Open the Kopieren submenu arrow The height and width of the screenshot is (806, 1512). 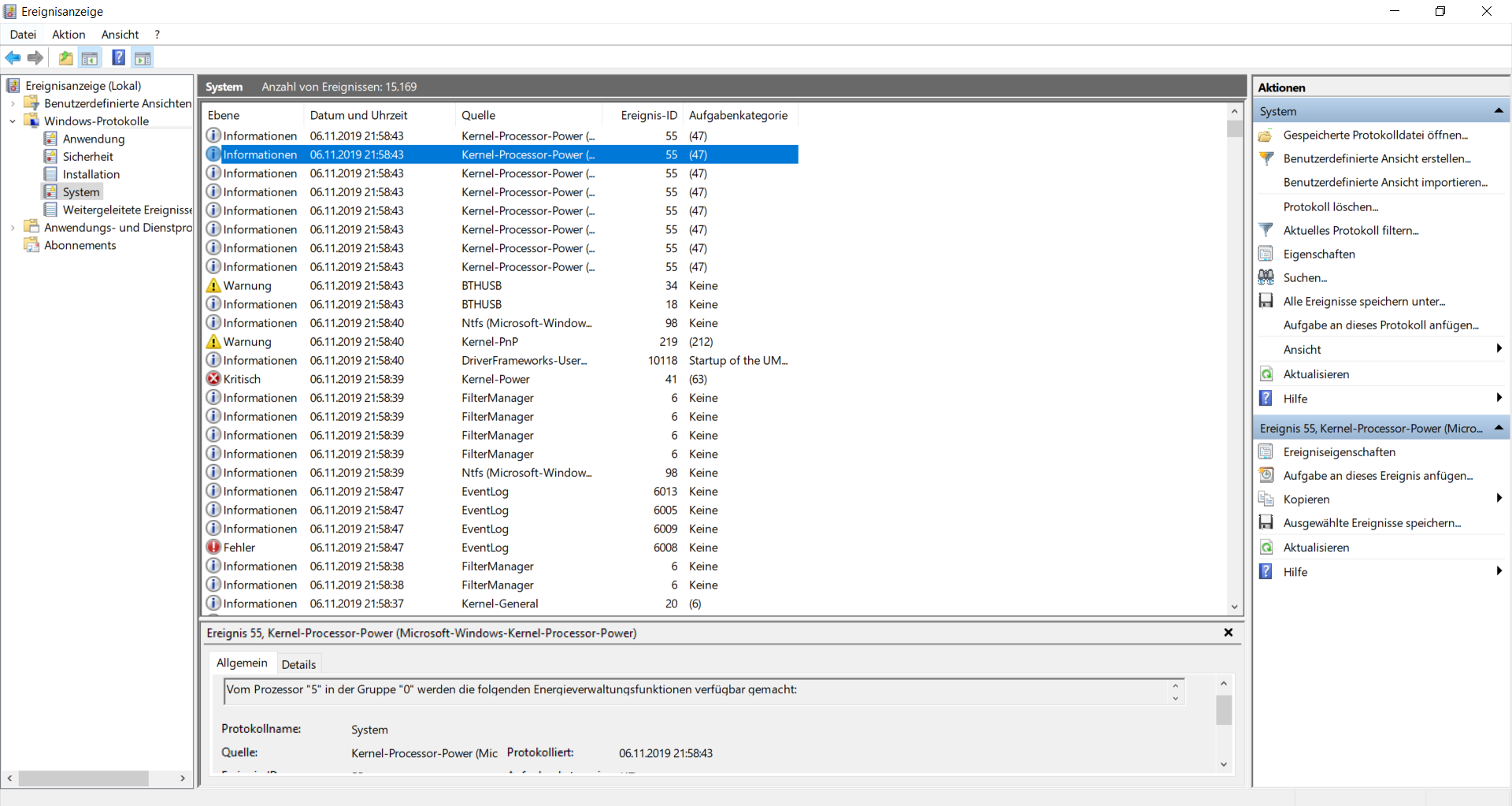1499,499
